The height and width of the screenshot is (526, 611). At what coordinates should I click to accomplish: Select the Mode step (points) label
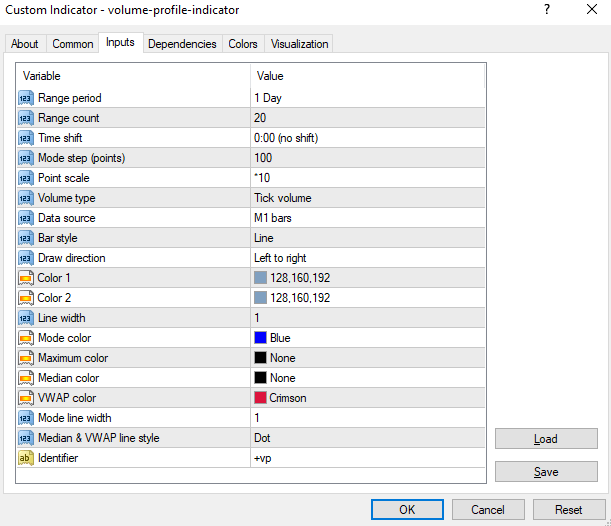81,158
